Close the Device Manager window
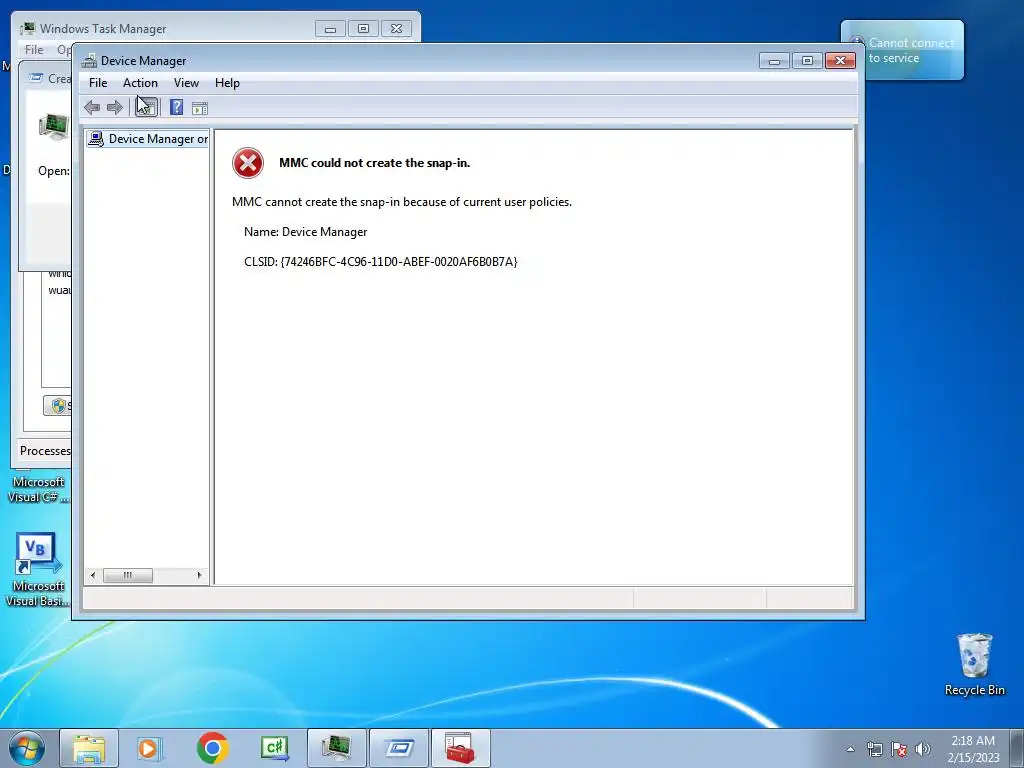 [840, 61]
